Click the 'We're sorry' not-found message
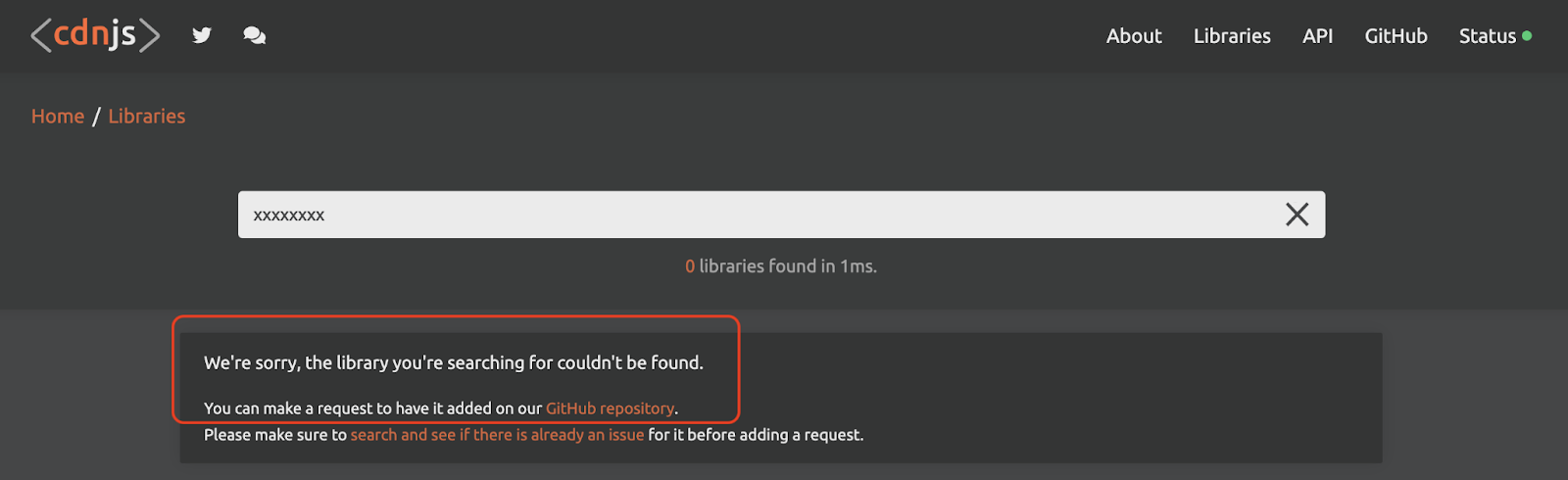 pyautogui.click(x=453, y=362)
